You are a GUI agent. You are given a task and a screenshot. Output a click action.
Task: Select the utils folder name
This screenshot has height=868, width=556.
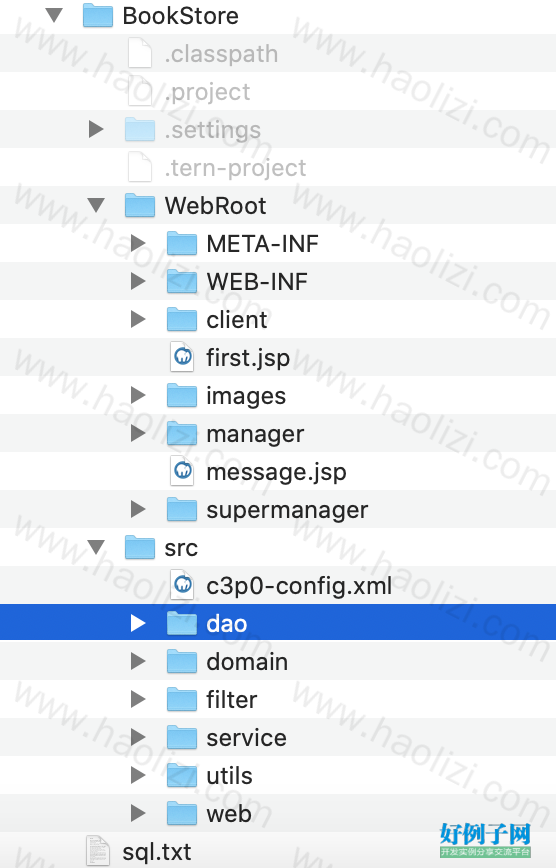(230, 776)
